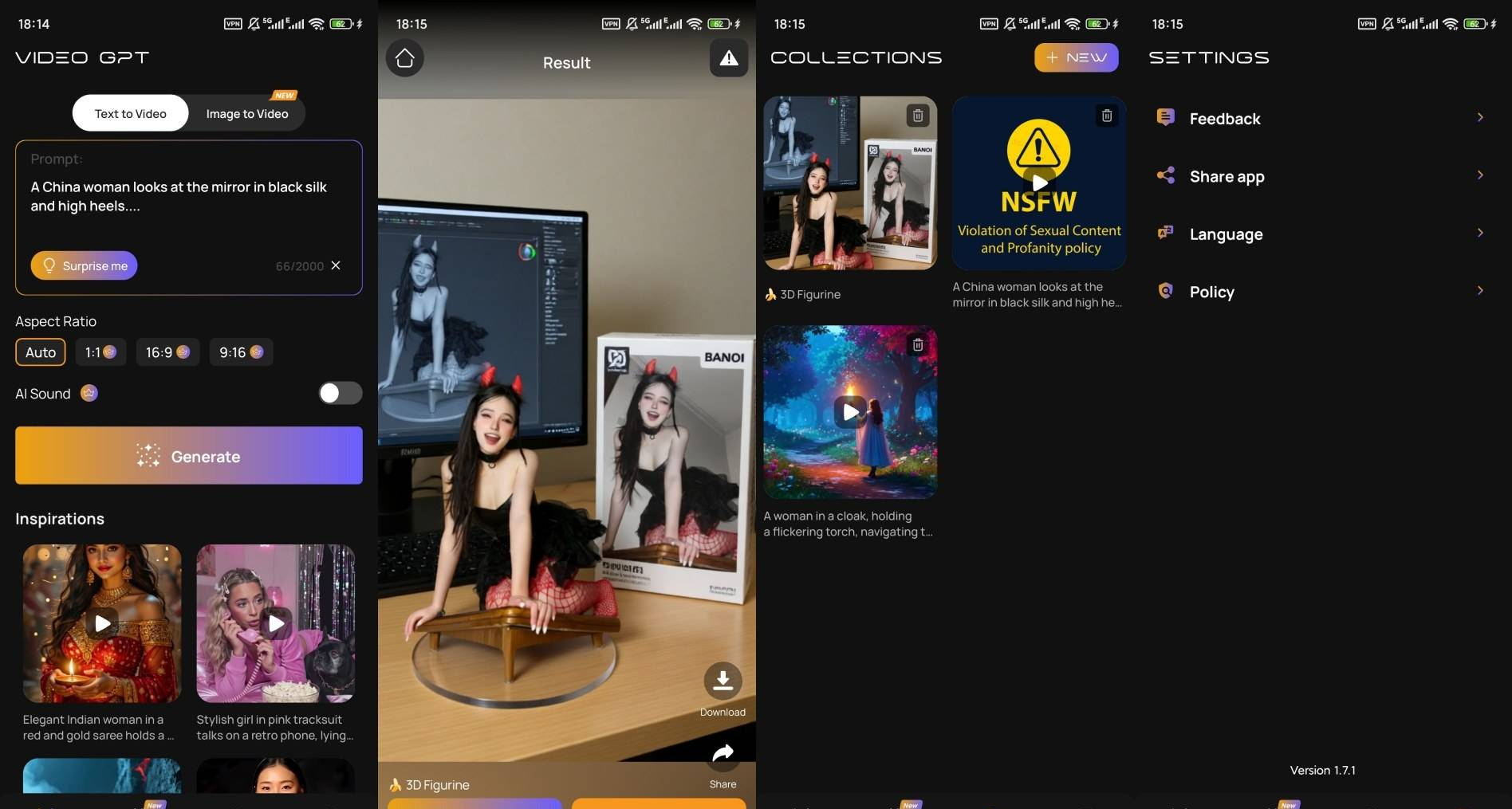The image size is (1512, 809).
Task: Tap the "Elegant Indian woman in a" caption
Action: (93, 720)
